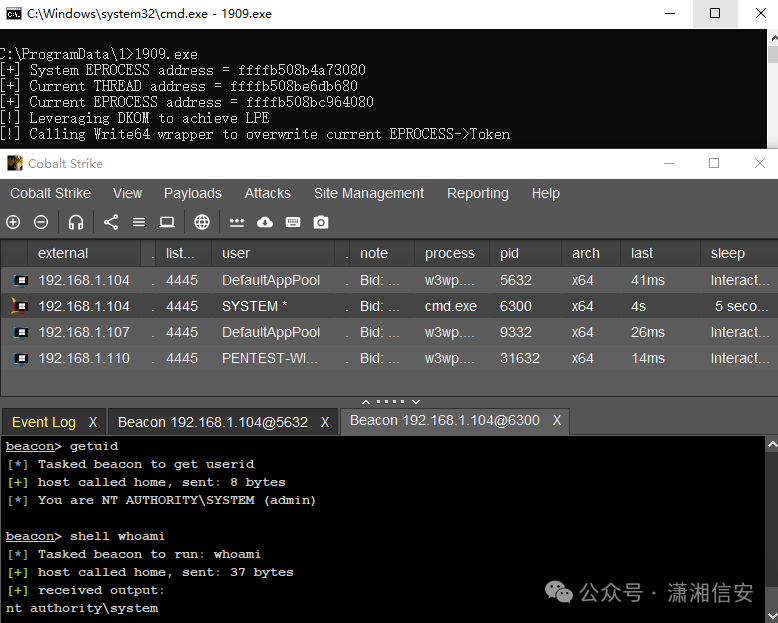Sort sessions by the listener column header
The image size is (778, 623).
pyautogui.click(x=183, y=253)
